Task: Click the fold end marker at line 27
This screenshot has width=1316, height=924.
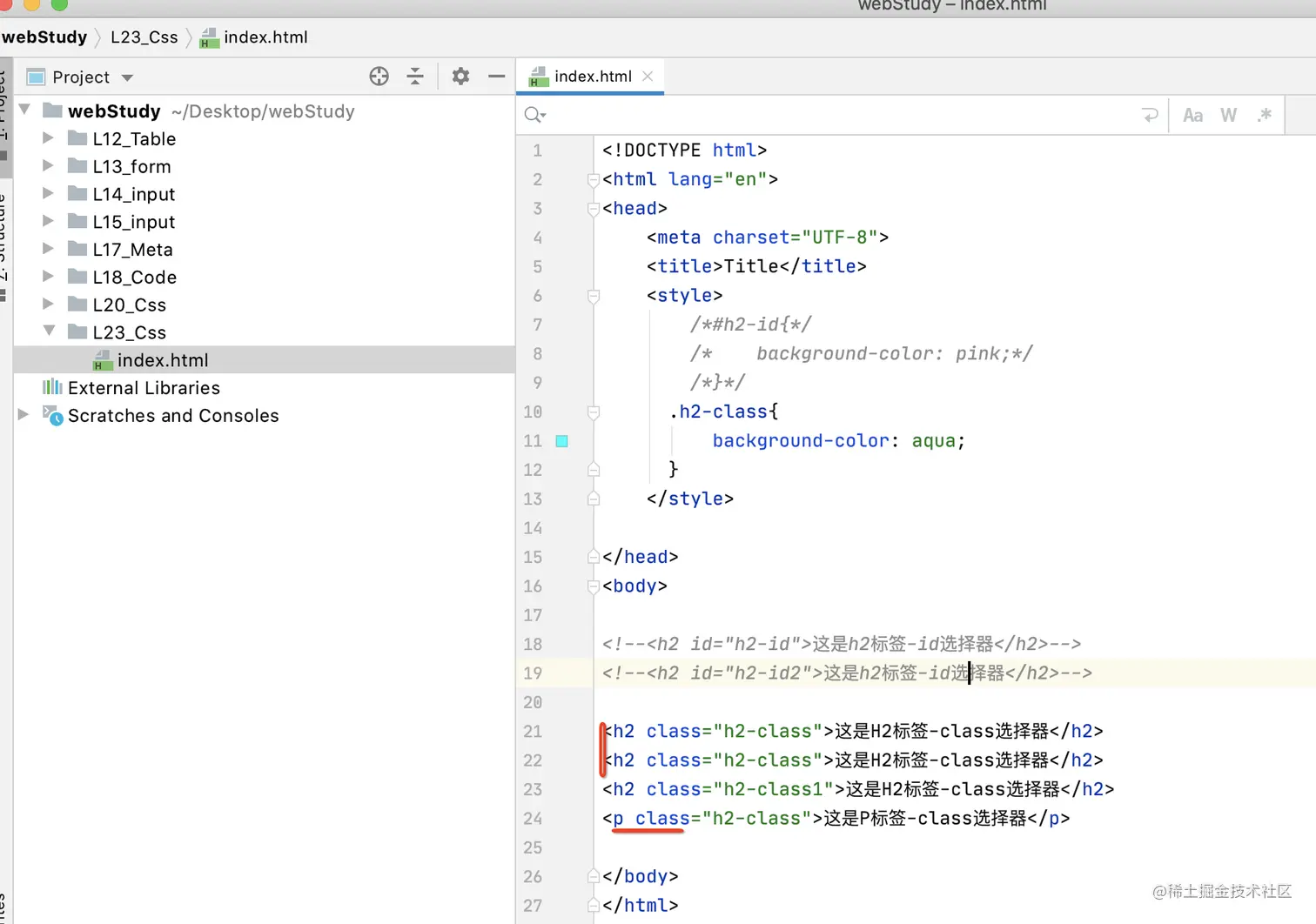Action: pyautogui.click(x=594, y=906)
